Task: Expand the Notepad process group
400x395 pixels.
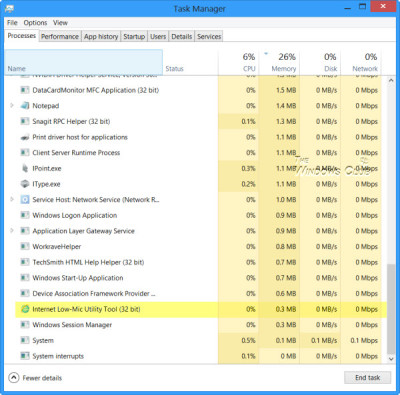Action: 12,106
